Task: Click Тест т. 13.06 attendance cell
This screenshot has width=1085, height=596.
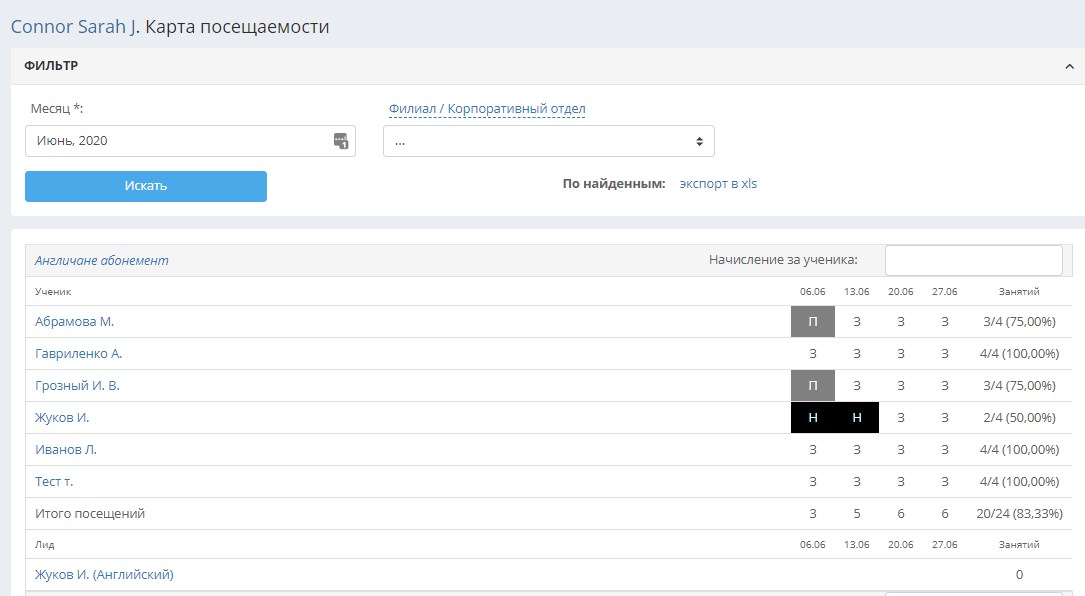Action: tap(857, 482)
